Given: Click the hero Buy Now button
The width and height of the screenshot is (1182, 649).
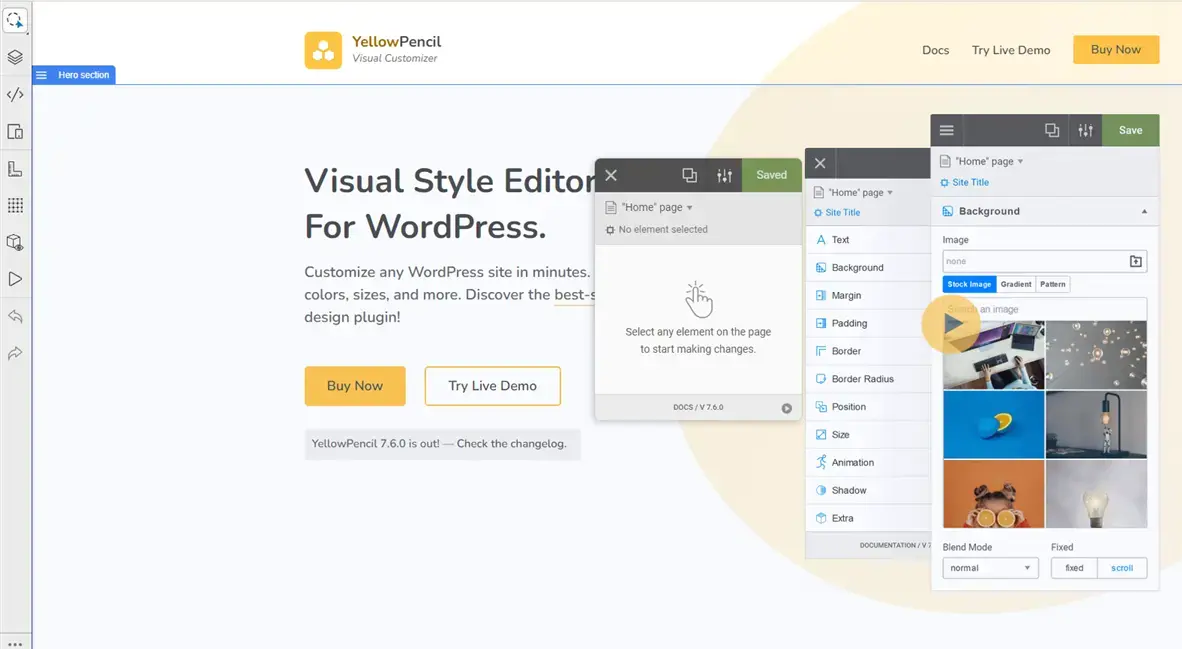Looking at the screenshot, I should click(355, 386).
